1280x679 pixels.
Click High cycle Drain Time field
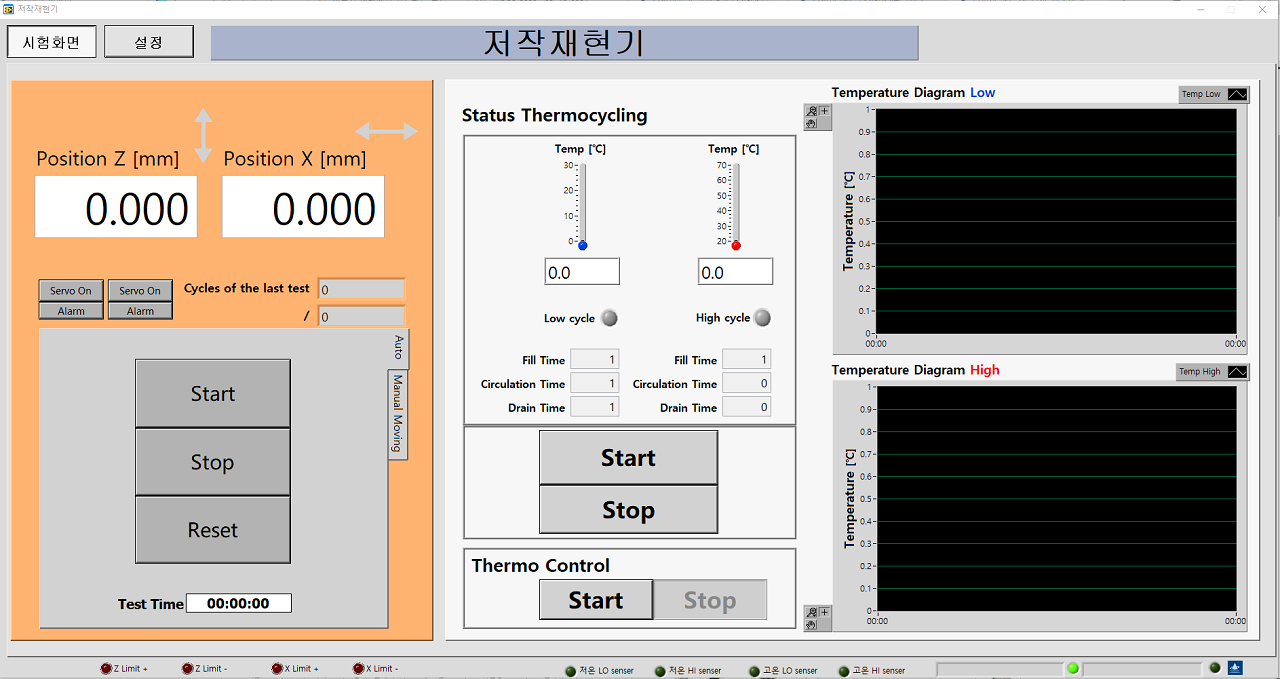[x=746, y=407]
